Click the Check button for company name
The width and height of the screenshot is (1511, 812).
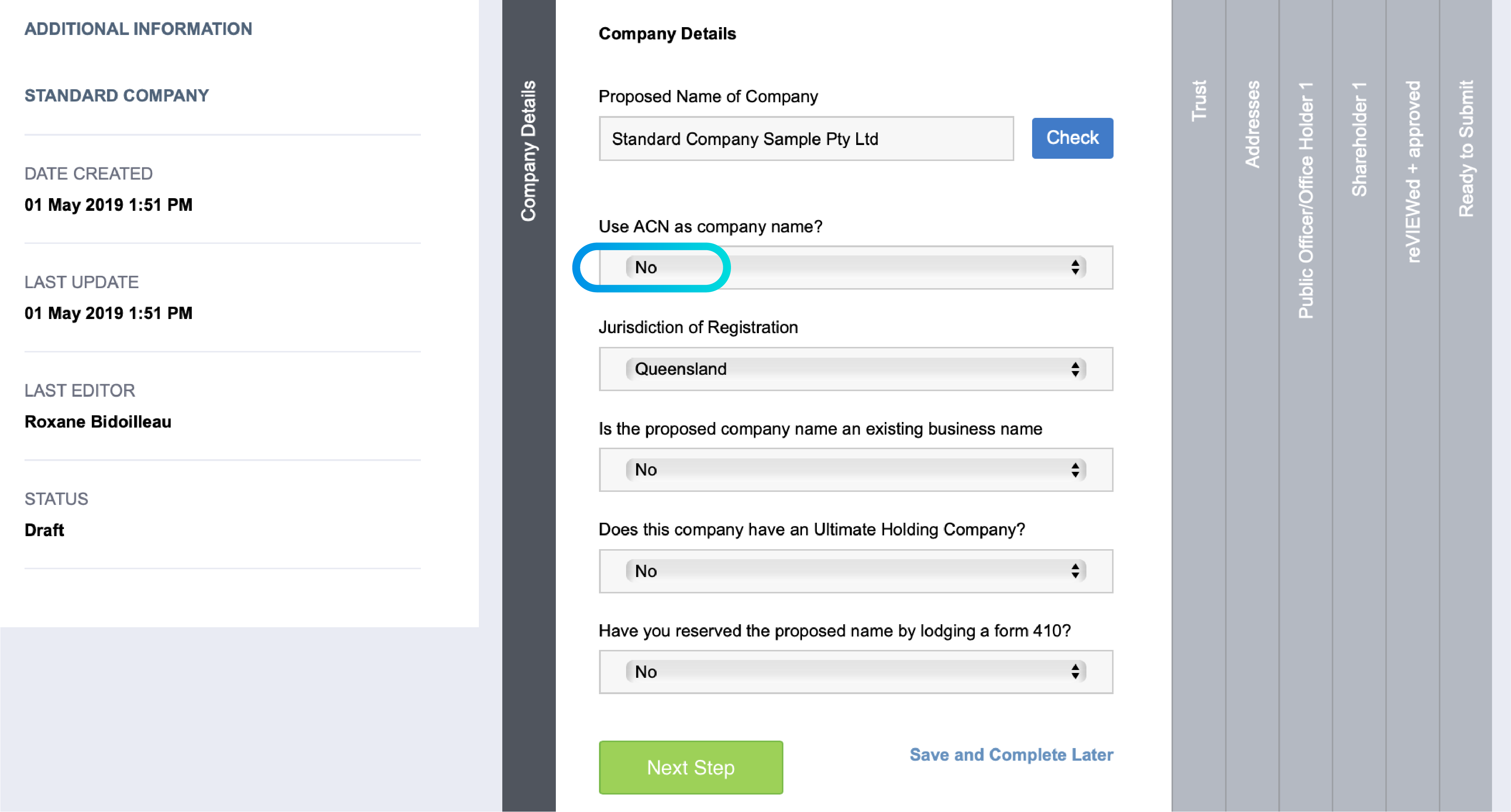coord(1072,138)
